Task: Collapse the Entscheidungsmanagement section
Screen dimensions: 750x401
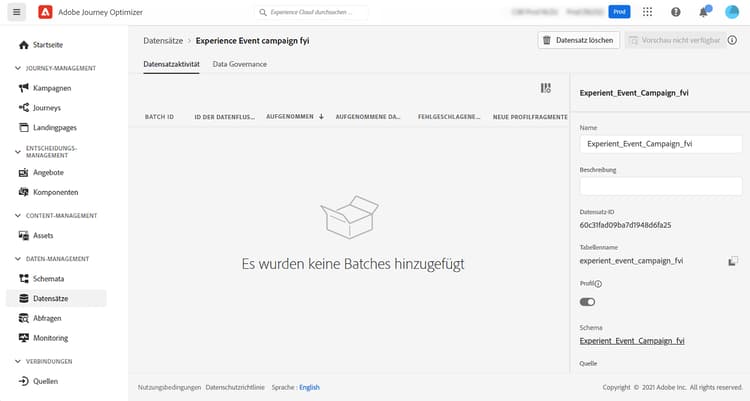Action: click(x=18, y=152)
